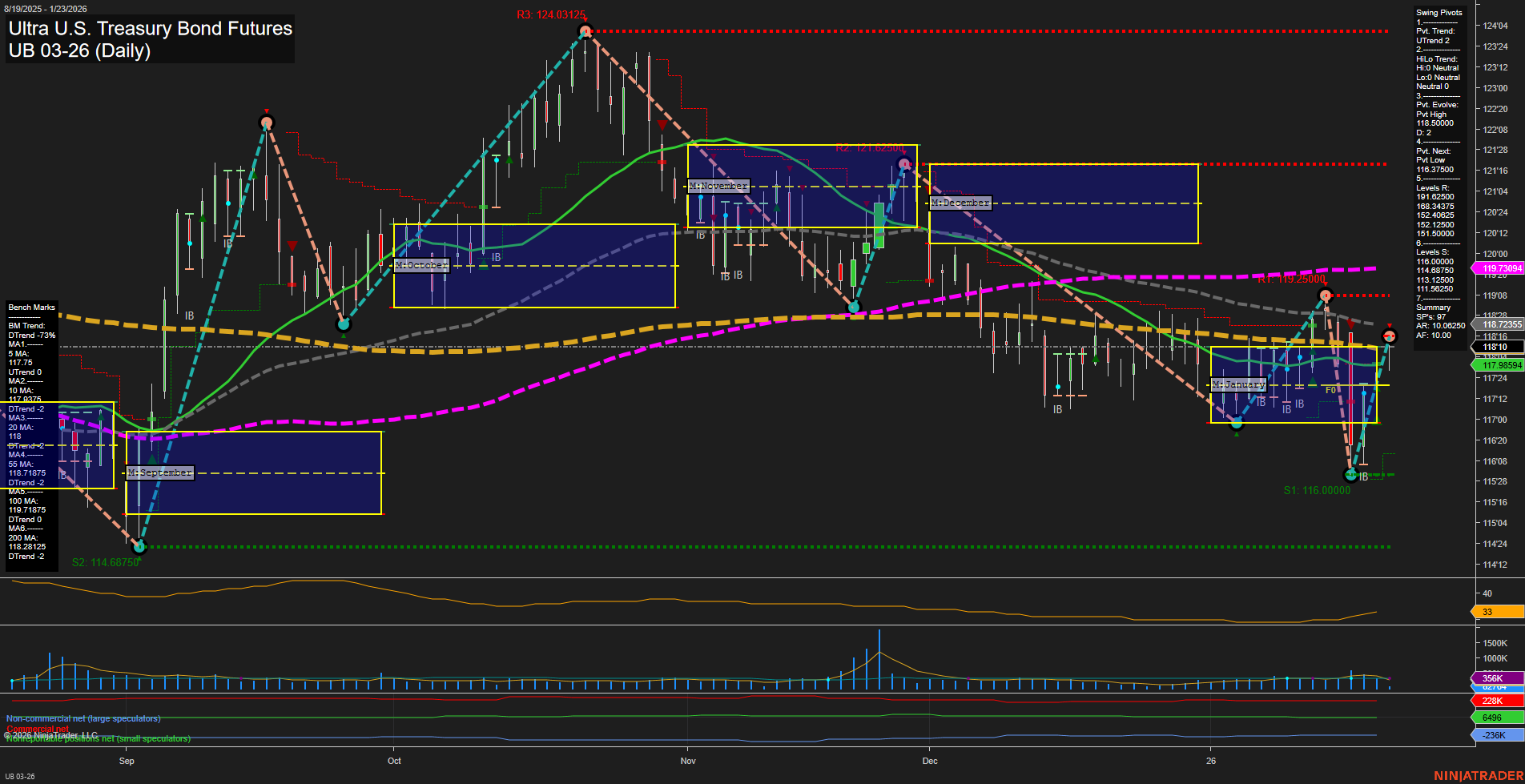Click the Nov label on the time axis
The width and height of the screenshot is (1525, 784).
tap(688, 761)
